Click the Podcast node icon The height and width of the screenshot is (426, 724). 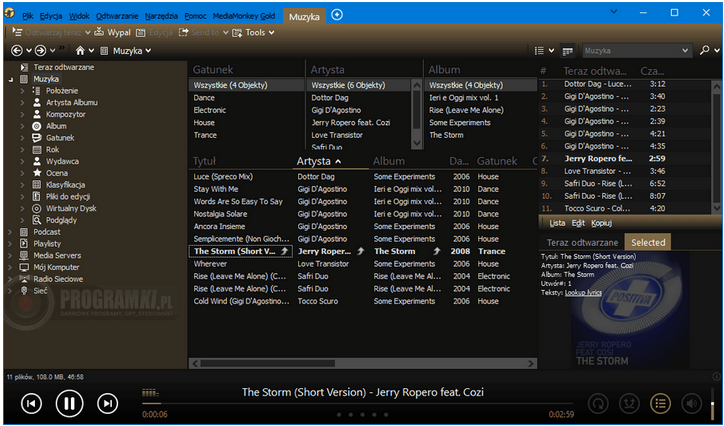click(24, 232)
